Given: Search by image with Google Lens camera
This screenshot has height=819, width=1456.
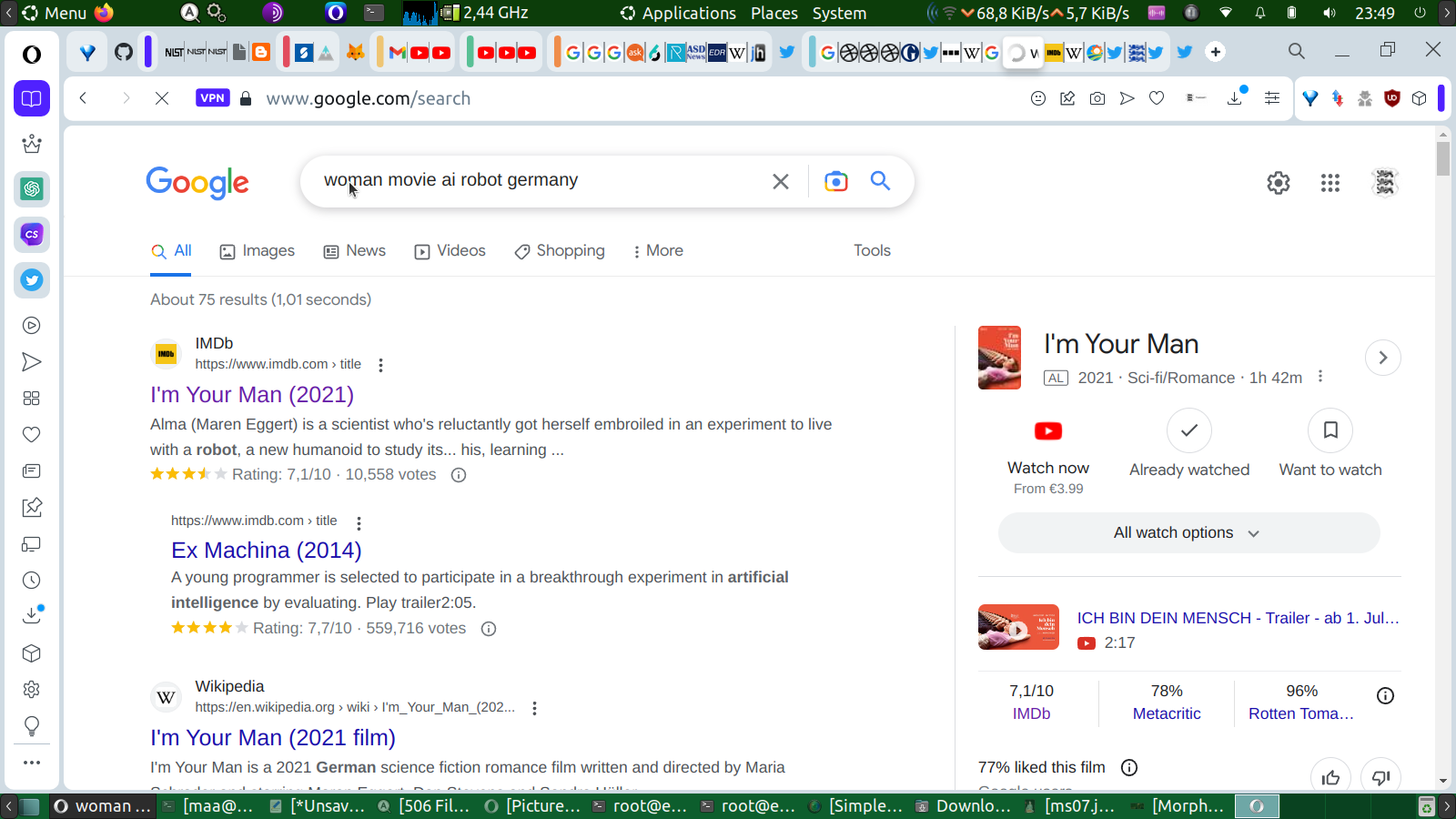Looking at the screenshot, I should tap(835, 181).
